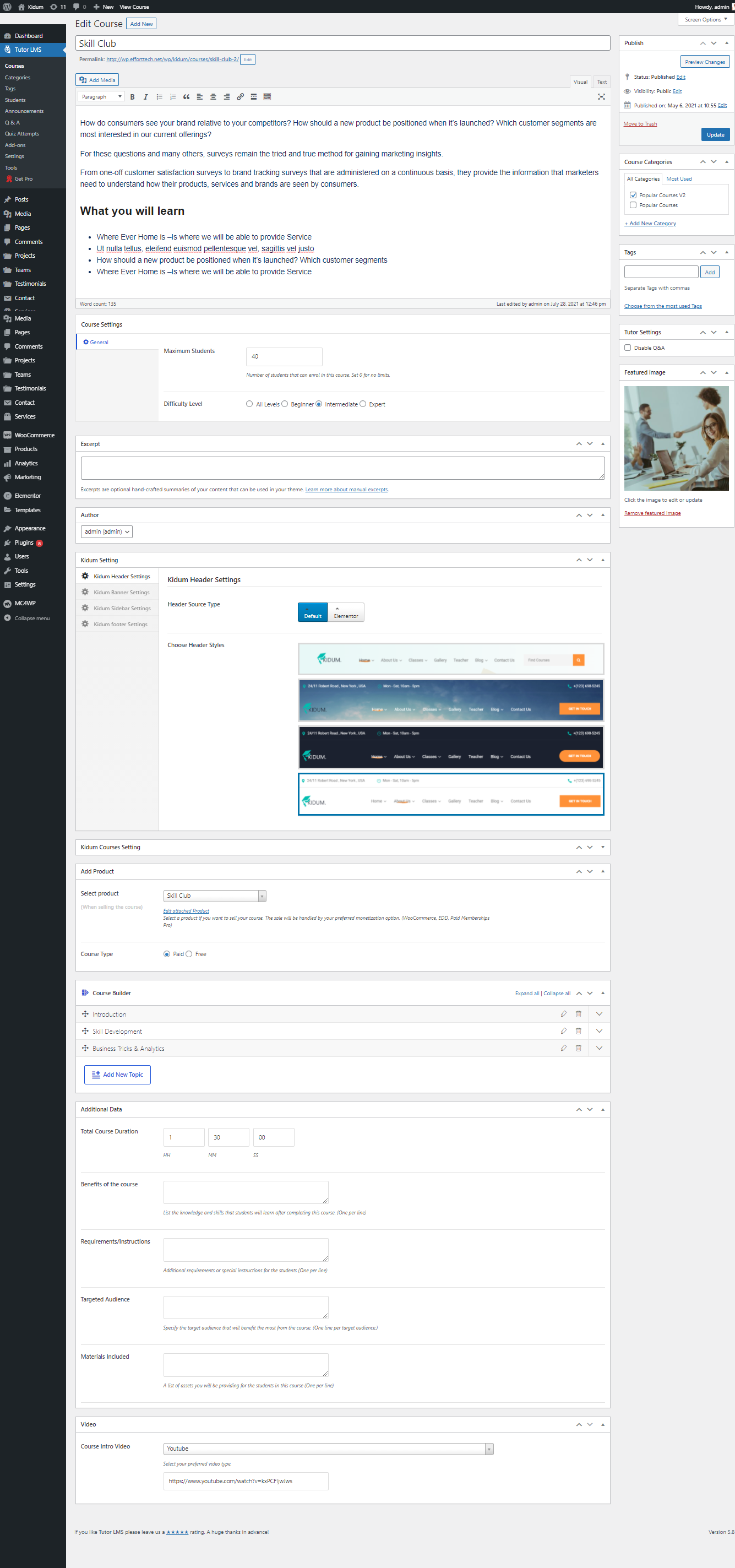
Task: Click the Bold formatting icon
Action: point(132,97)
